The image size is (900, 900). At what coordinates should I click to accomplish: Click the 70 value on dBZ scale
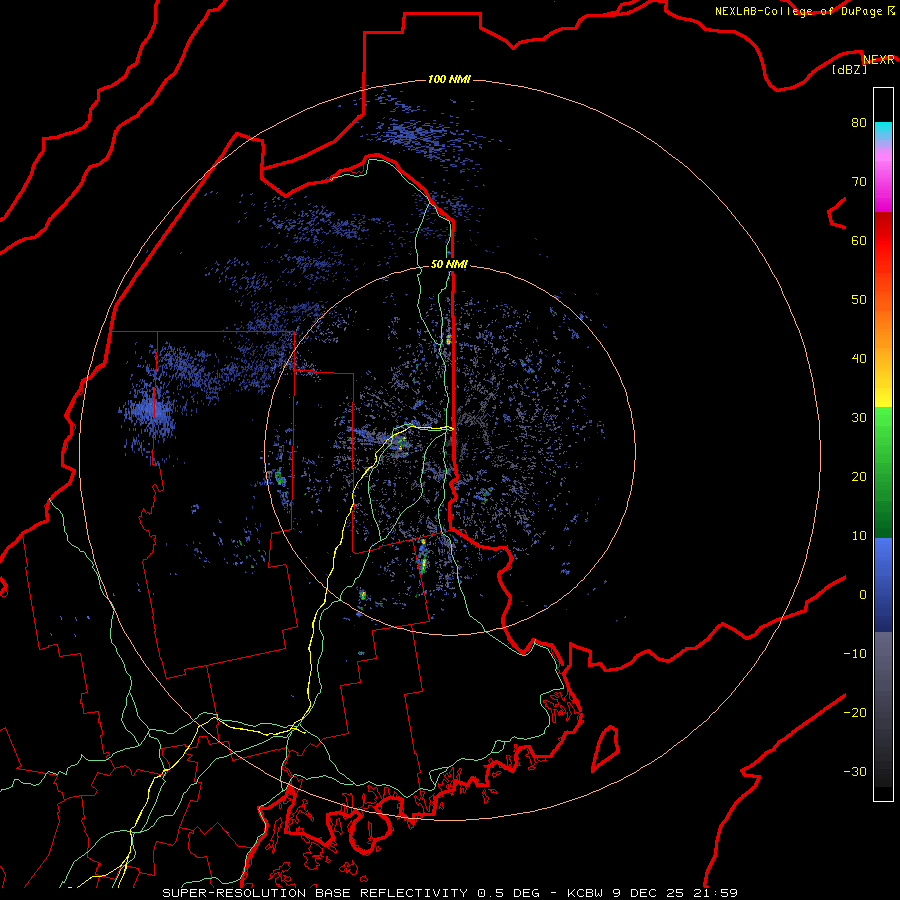pos(859,182)
